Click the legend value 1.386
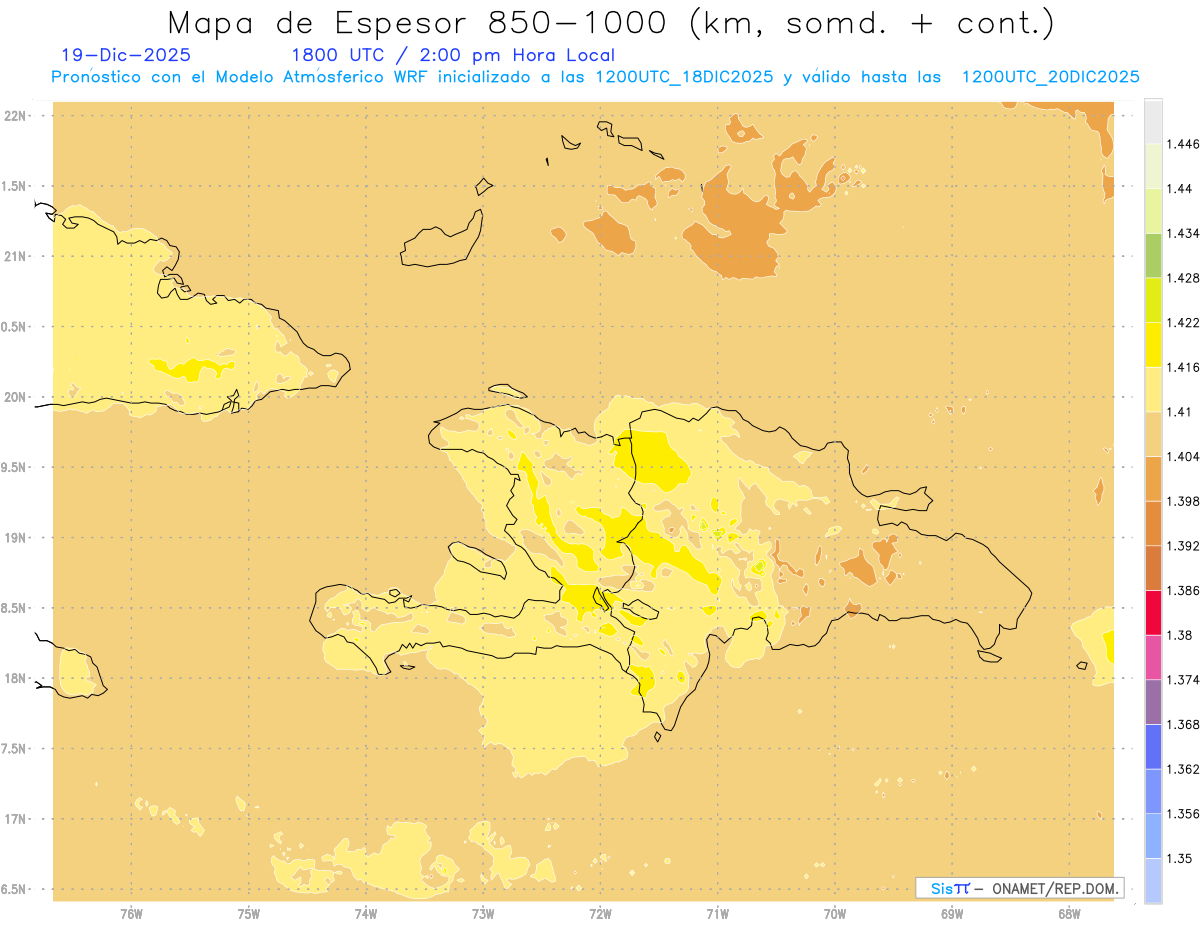1200x927 pixels. tap(1183, 590)
